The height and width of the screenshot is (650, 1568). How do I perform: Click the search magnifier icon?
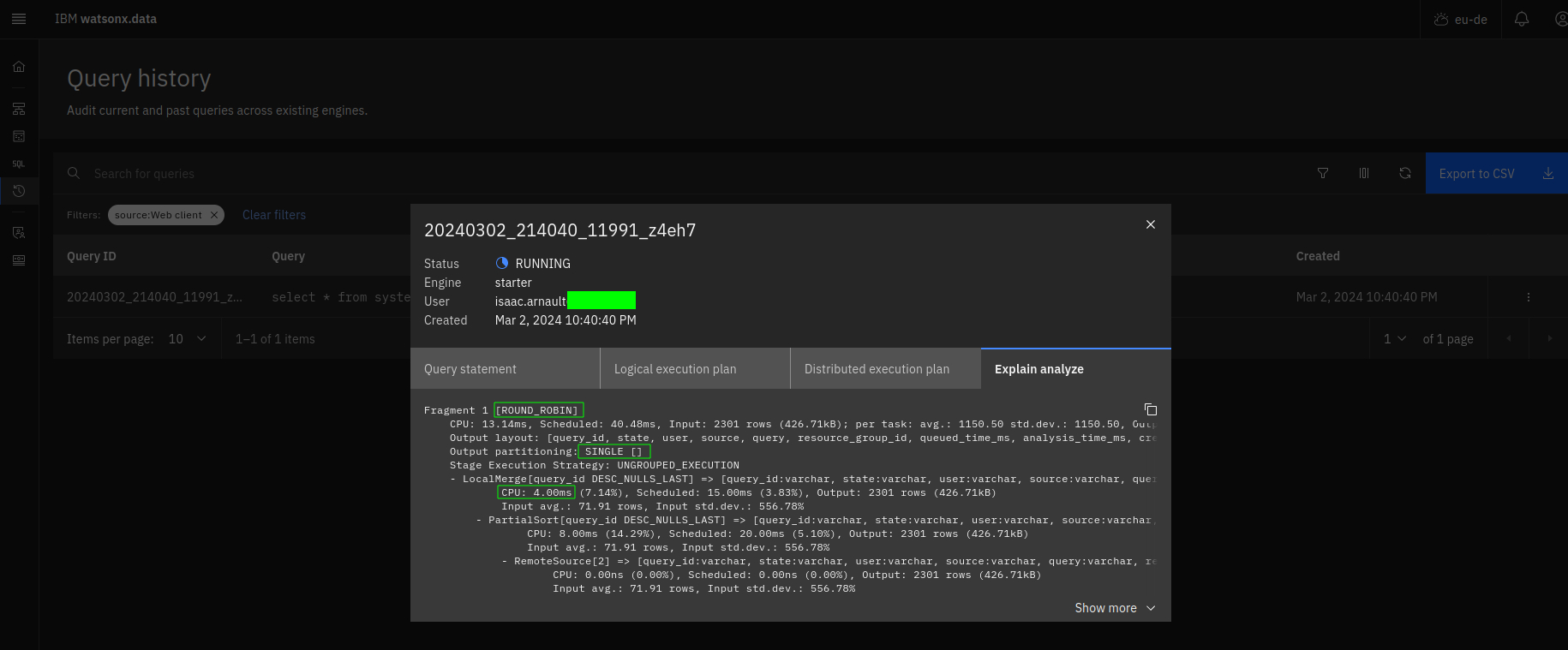[x=74, y=173]
